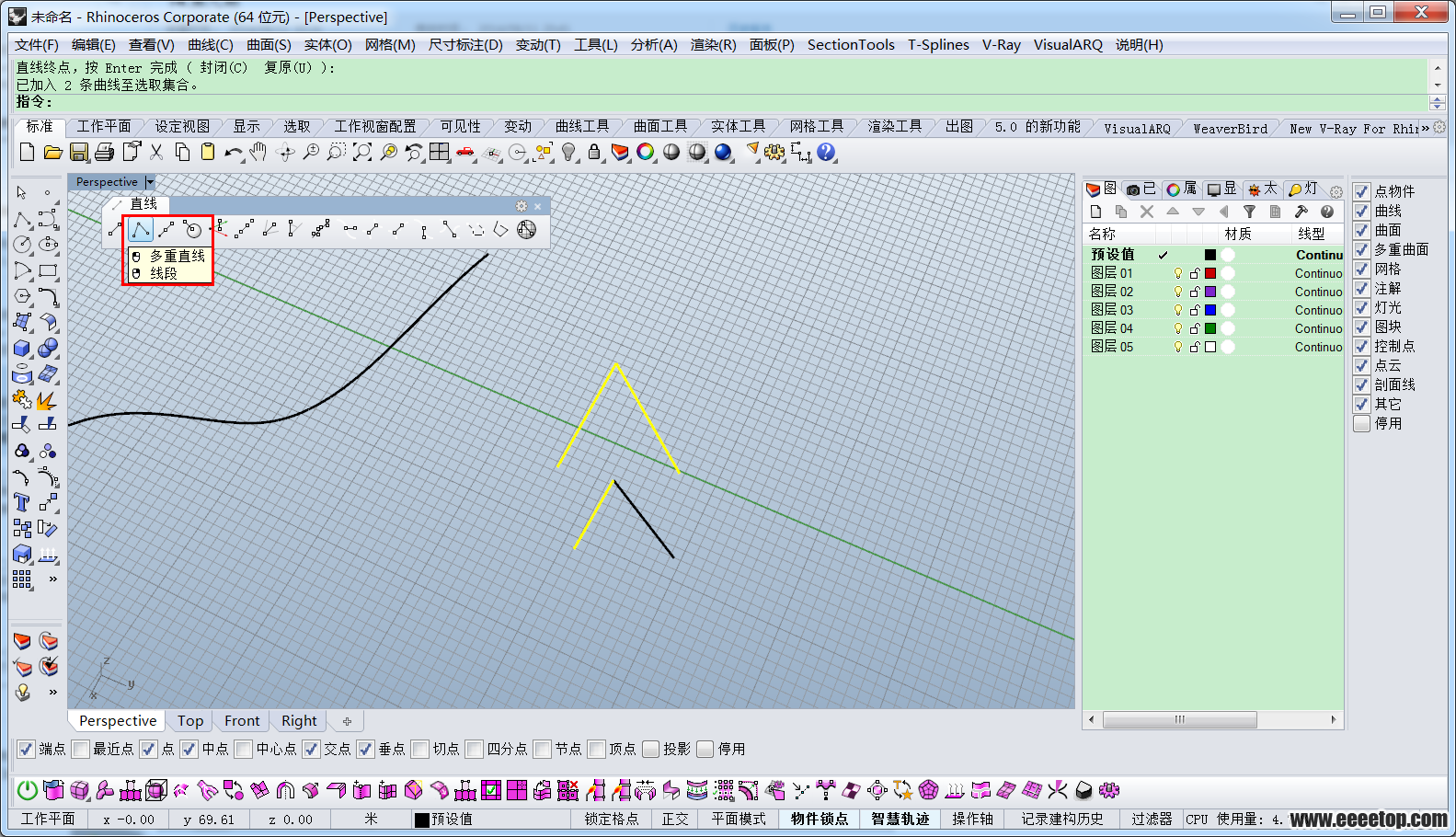The width and height of the screenshot is (1456, 837).
Task: Select the Text object tool in left sidebar
Action: click(22, 503)
